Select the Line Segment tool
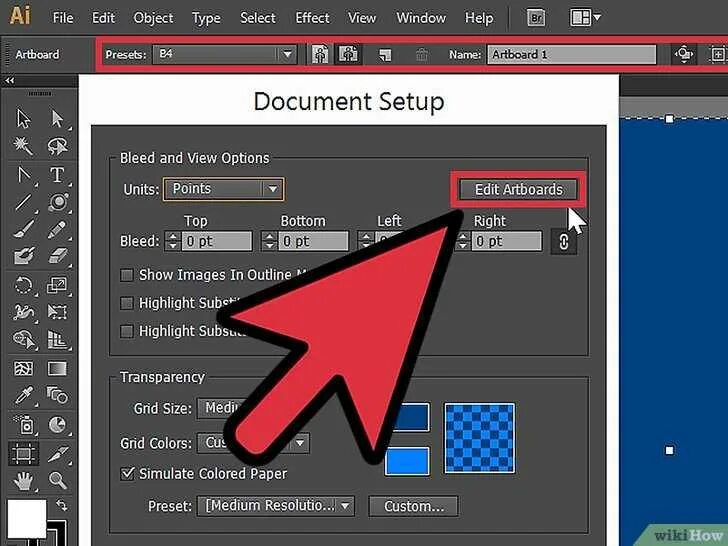728x546 pixels. 23,202
